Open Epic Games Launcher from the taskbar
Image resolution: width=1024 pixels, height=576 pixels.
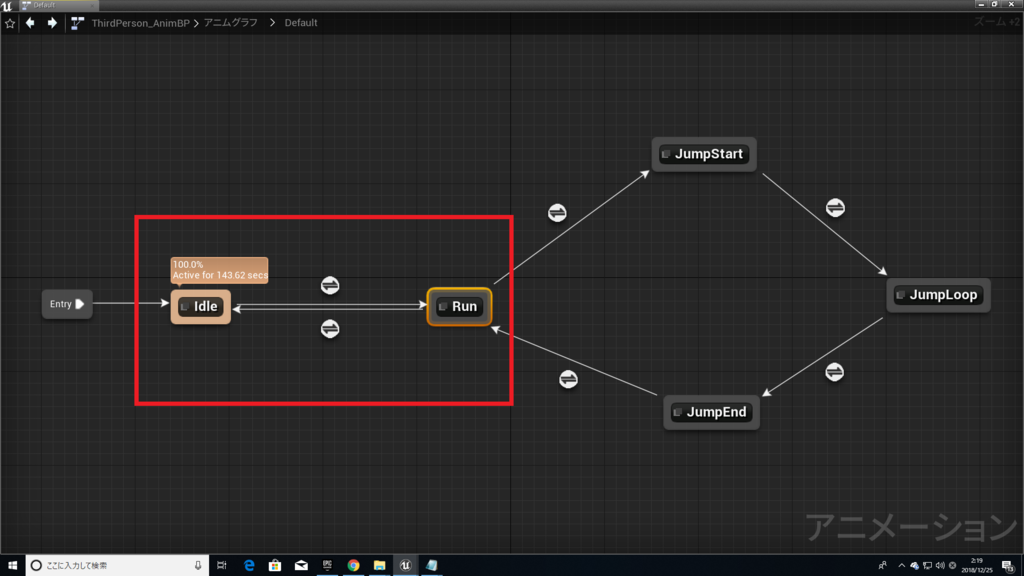tap(327, 566)
